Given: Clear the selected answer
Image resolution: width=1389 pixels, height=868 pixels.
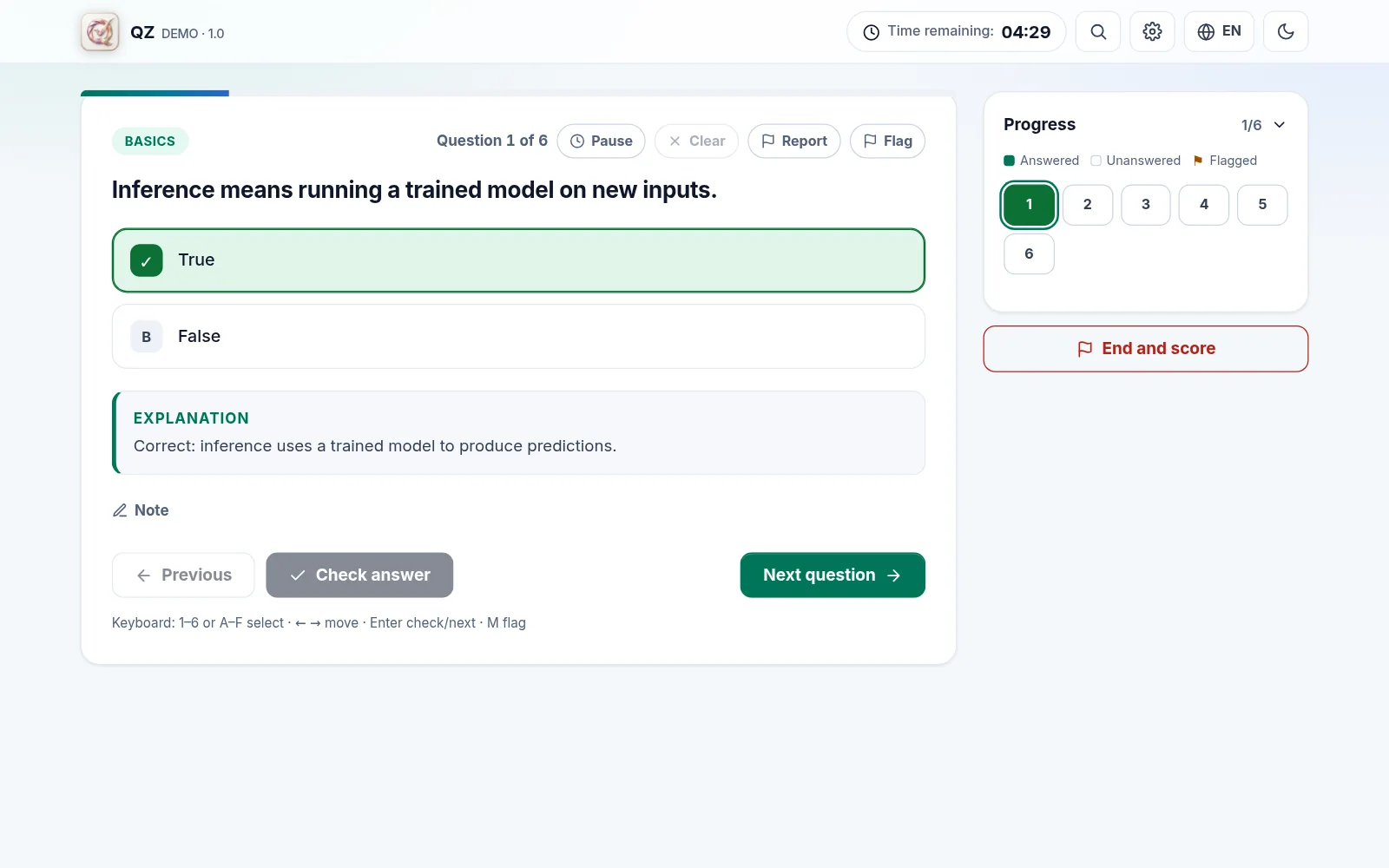Looking at the screenshot, I should 696,141.
